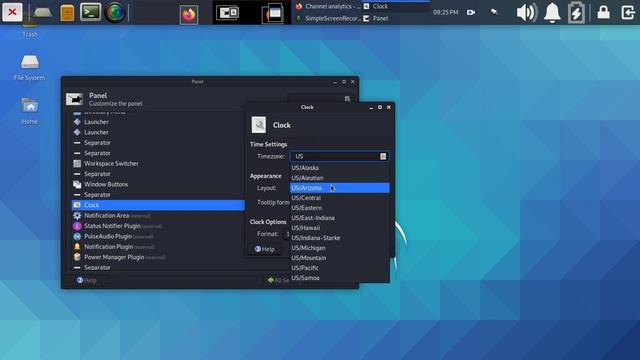Click the Timezone text field

coord(339,156)
